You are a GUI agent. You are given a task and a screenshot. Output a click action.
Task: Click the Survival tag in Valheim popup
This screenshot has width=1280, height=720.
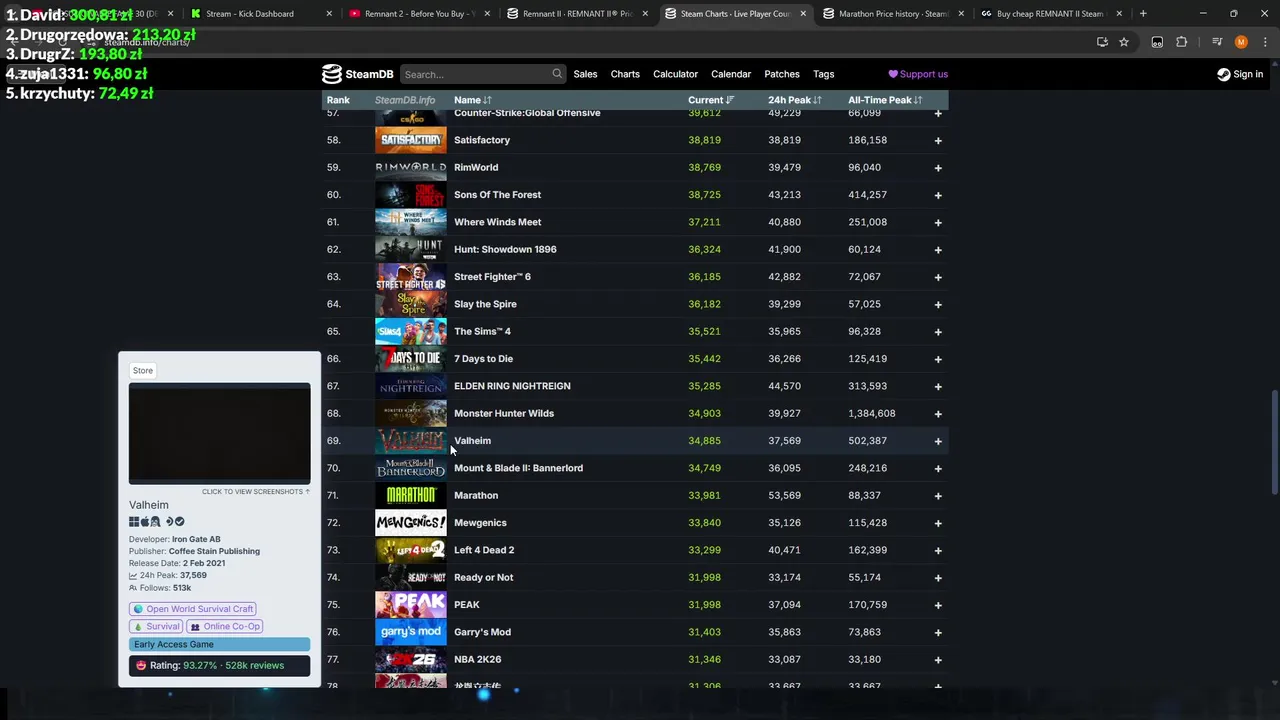[156, 627]
